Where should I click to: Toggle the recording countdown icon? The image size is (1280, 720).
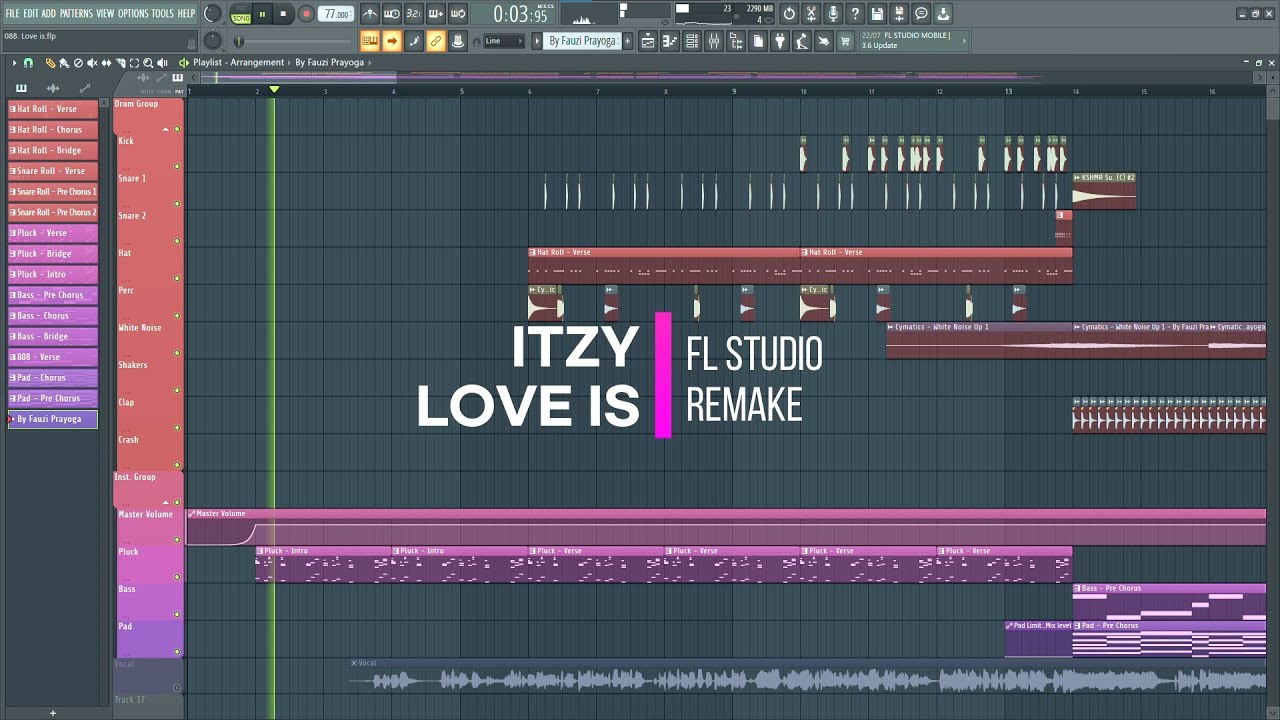coord(414,14)
